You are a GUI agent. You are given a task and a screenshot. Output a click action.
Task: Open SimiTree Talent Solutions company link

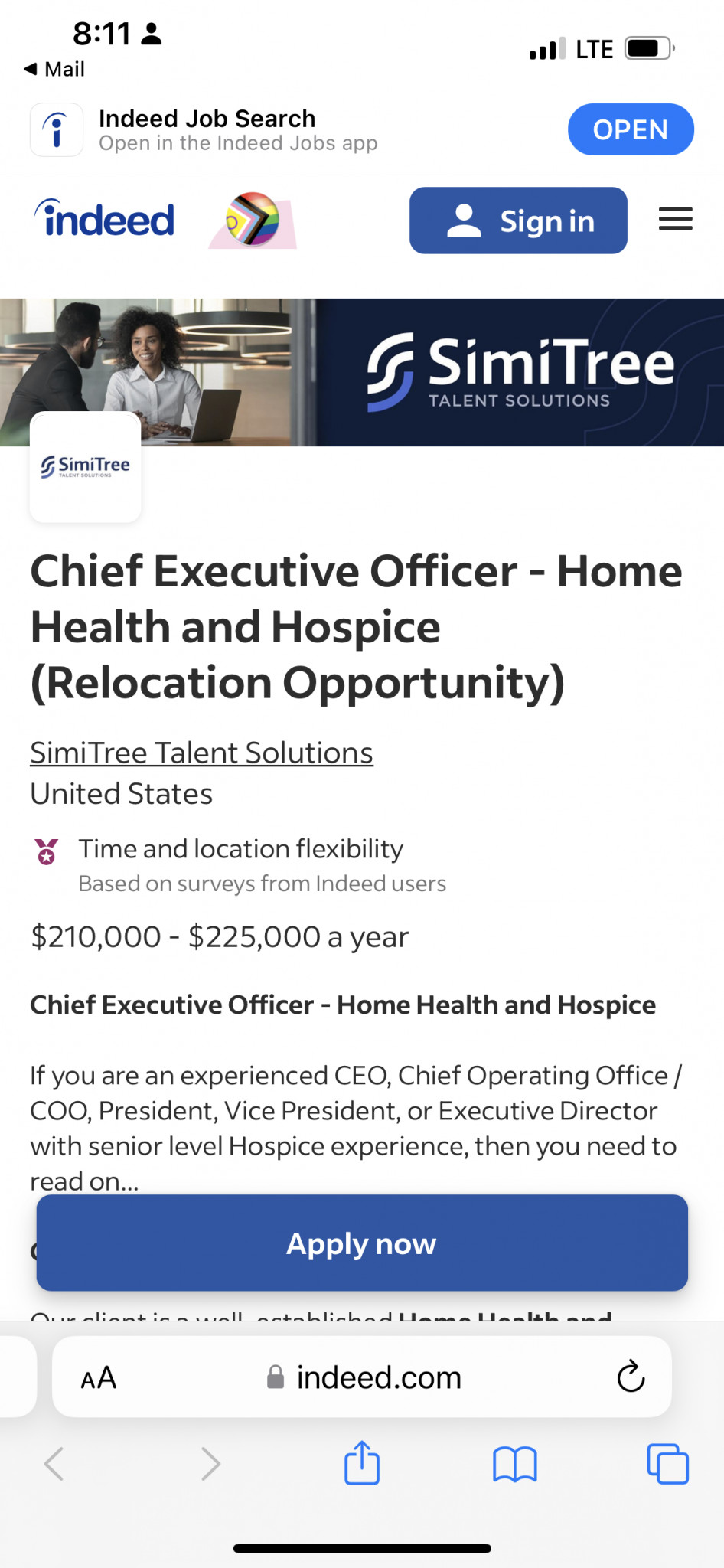pos(201,753)
